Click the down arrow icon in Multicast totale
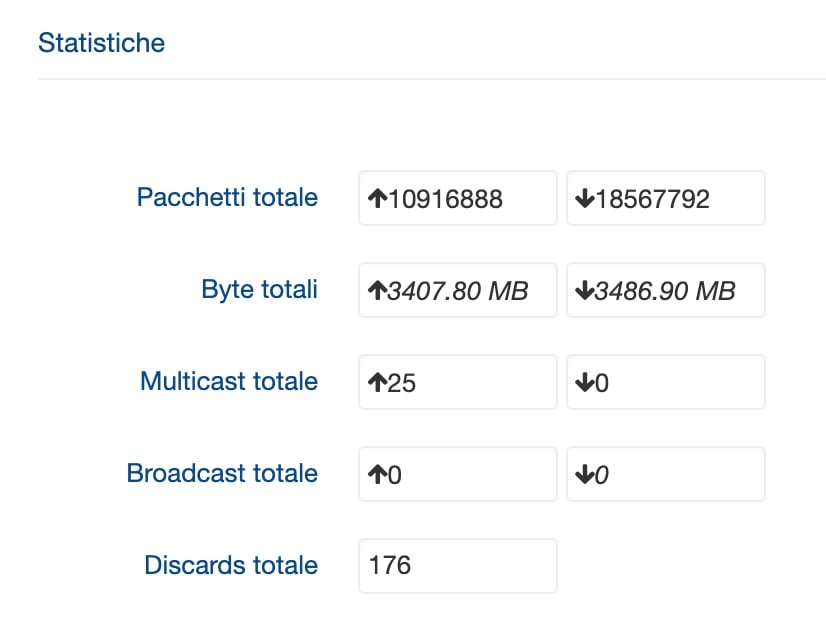The height and width of the screenshot is (636, 826). [x=585, y=383]
